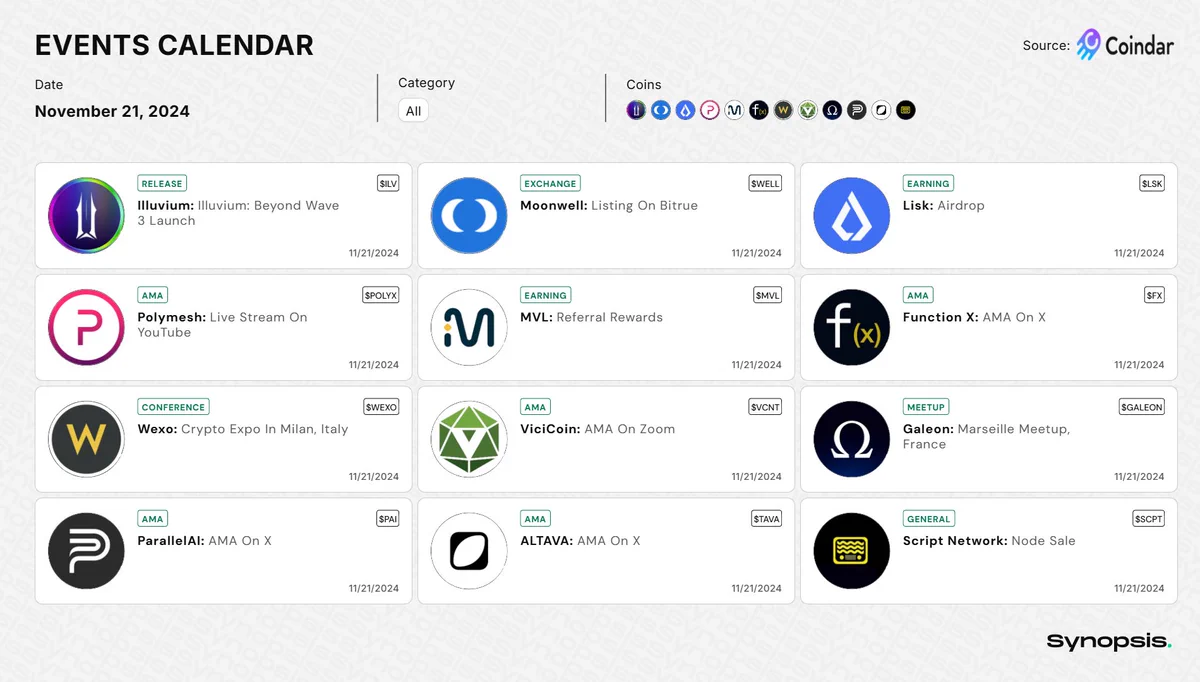The width and height of the screenshot is (1200, 682).
Task: Click the AMA tag on Function X card
Action: coord(918,295)
